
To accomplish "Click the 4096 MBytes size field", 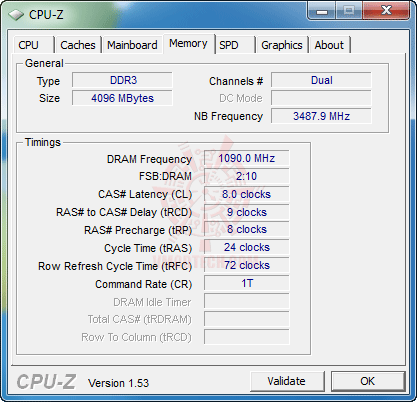I will [x=122, y=98].
